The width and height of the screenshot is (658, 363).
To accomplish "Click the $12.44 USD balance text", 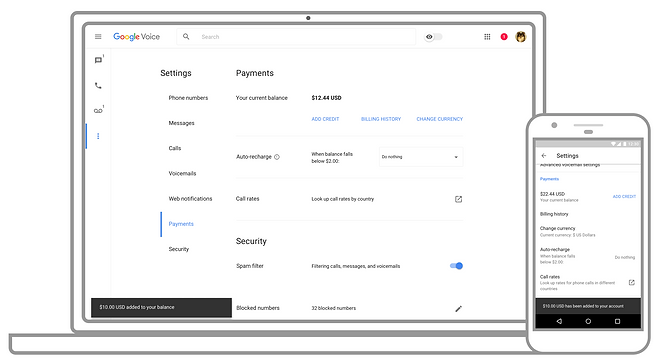I will tap(326, 98).
